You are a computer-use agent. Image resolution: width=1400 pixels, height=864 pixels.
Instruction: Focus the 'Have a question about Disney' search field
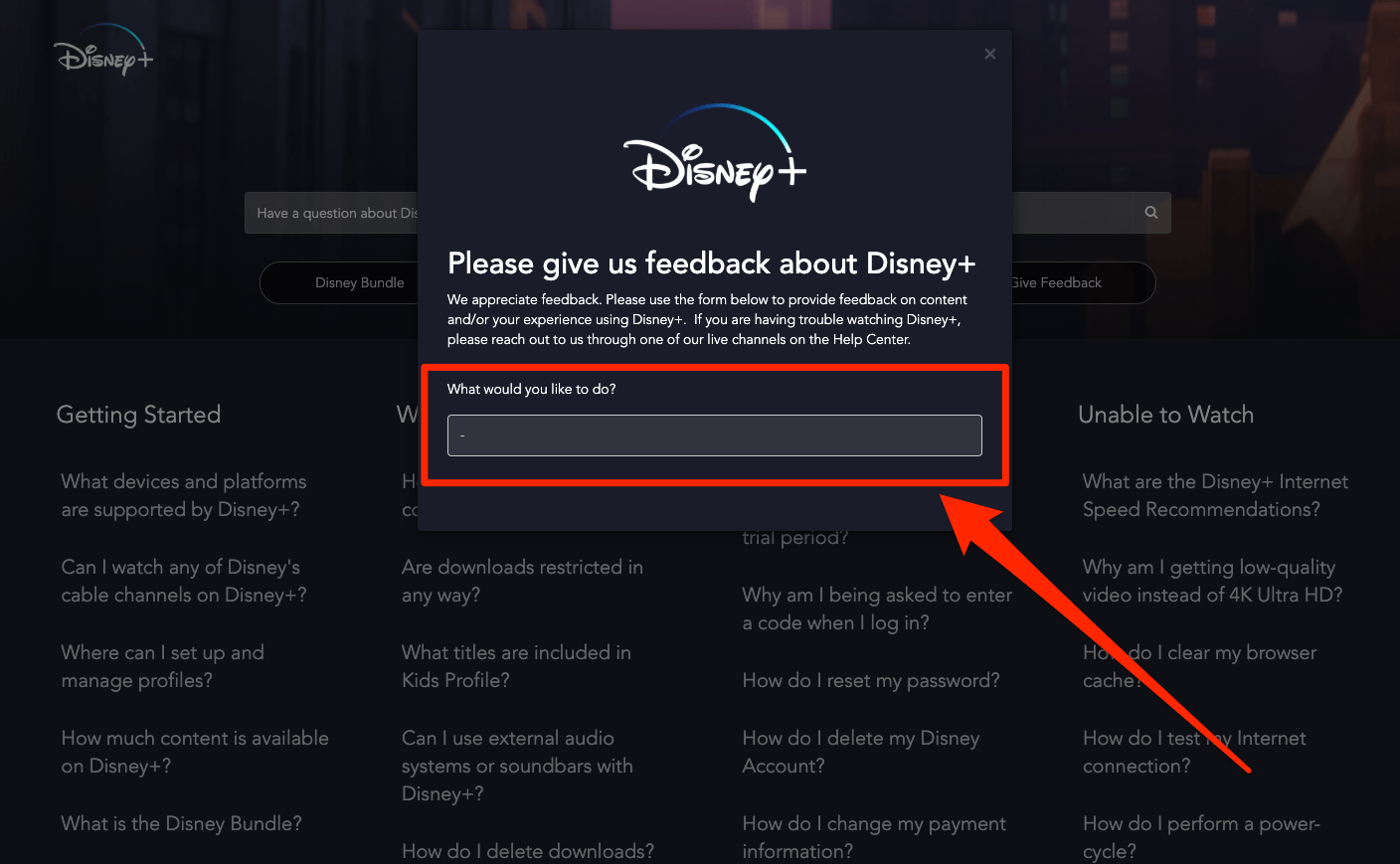(688, 213)
